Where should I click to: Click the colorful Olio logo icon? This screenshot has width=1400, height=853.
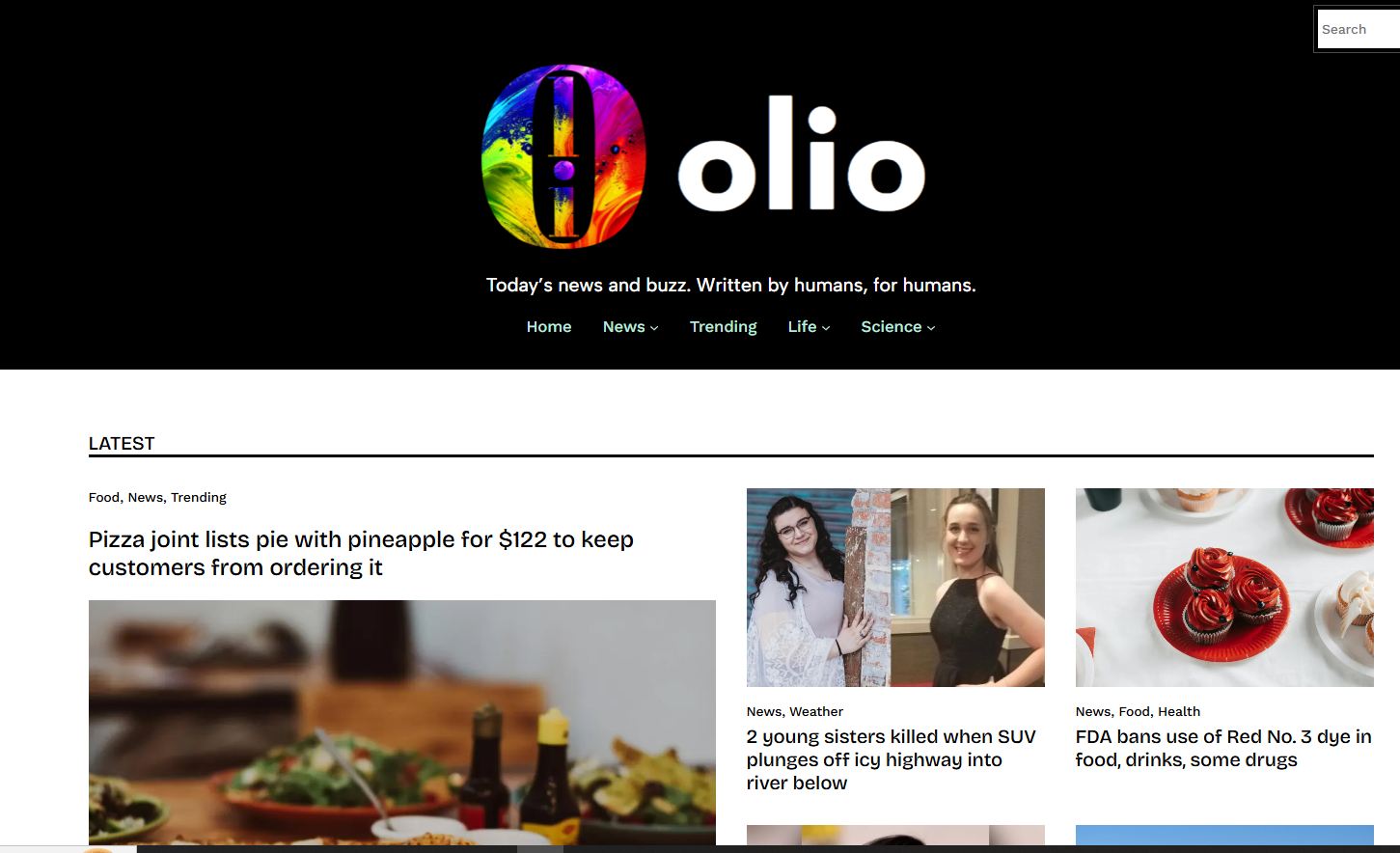563,156
